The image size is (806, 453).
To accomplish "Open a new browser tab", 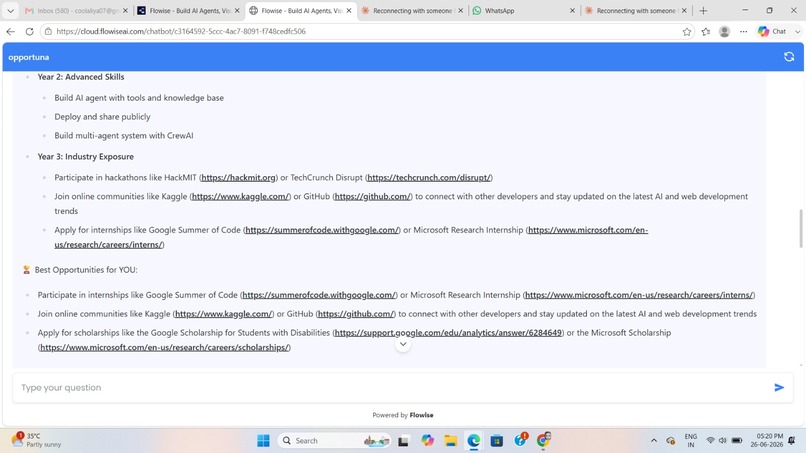I will (x=703, y=10).
